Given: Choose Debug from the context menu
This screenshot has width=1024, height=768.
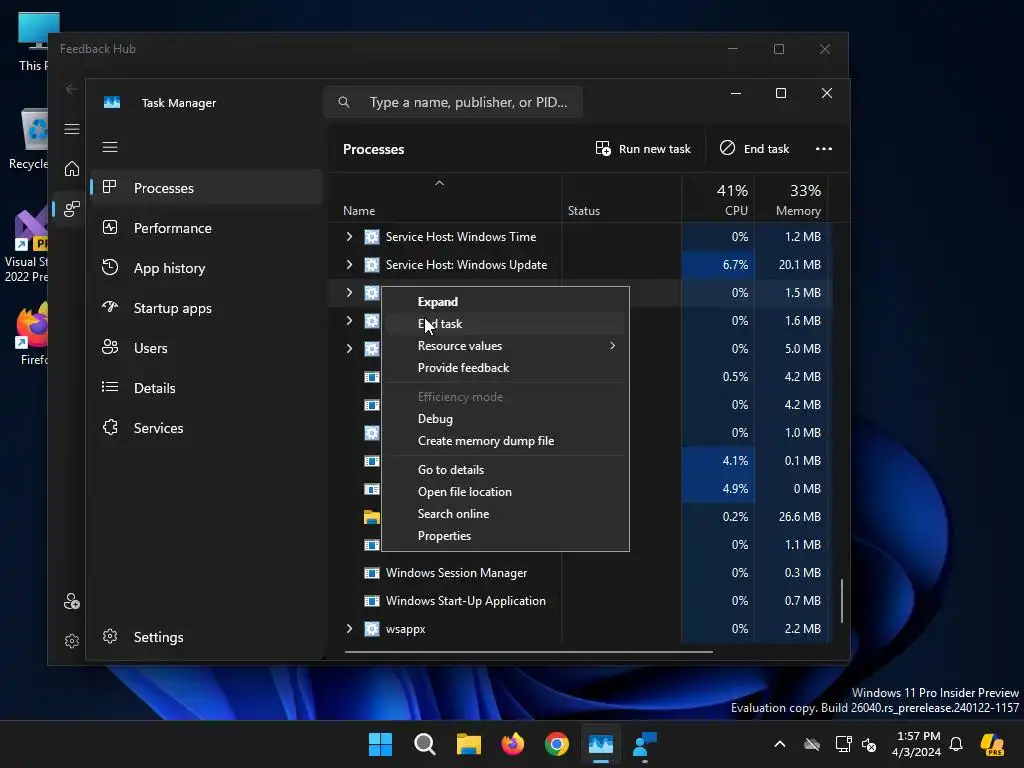Looking at the screenshot, I should pyautogui.click(x=505, y=419).
